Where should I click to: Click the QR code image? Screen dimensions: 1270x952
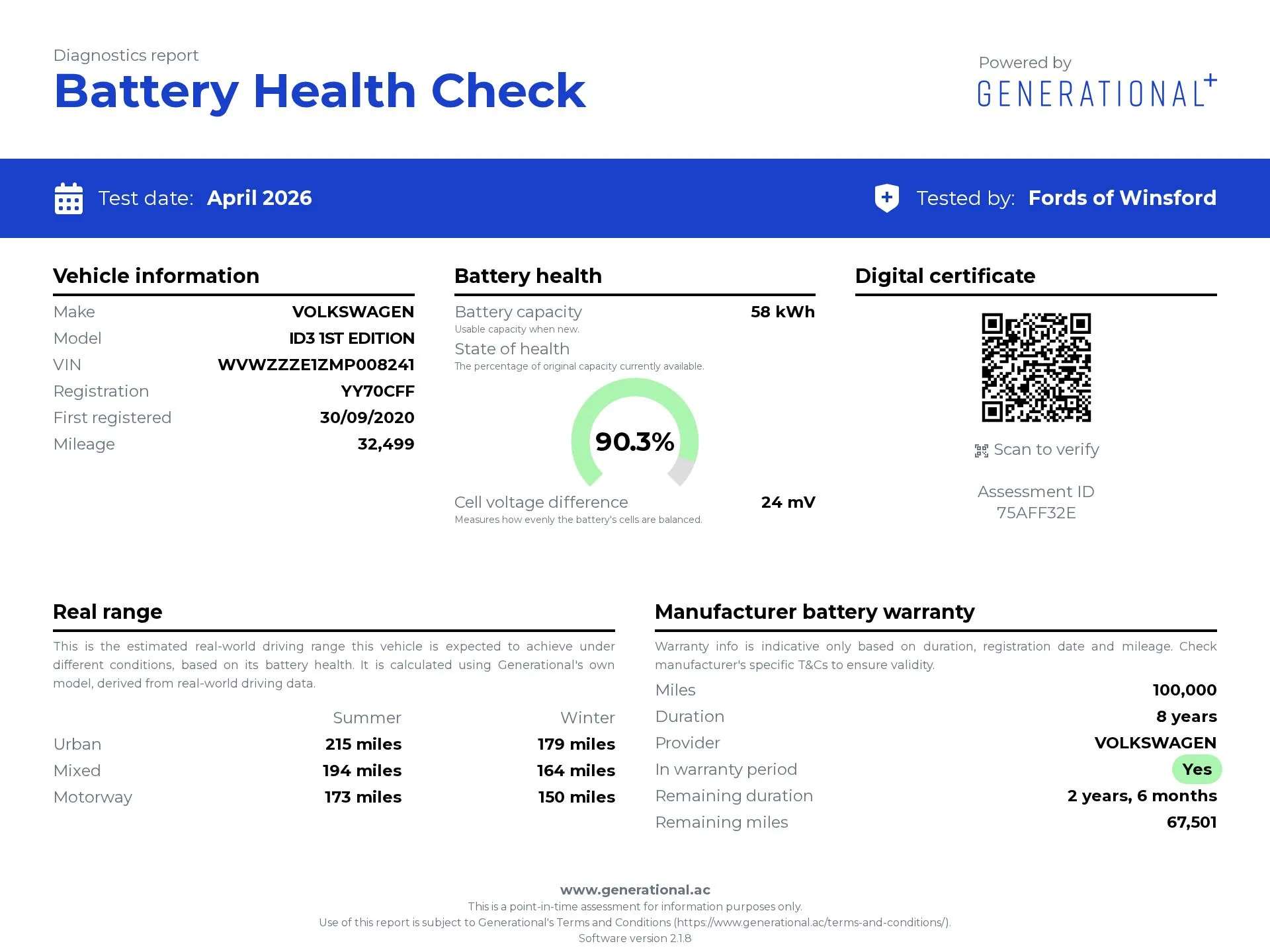(x=1036, y=368)
